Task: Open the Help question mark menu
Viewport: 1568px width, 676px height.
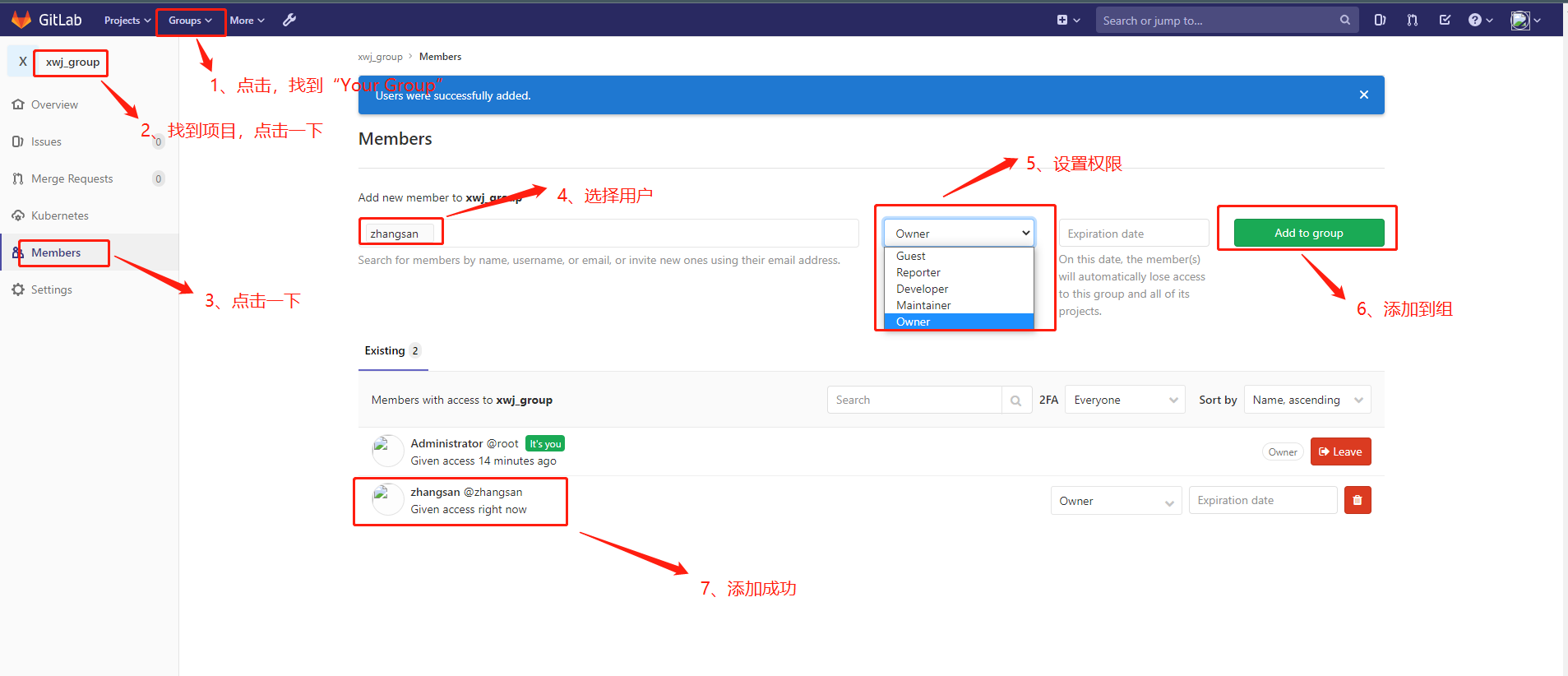Action: (x=1480, y=20)
